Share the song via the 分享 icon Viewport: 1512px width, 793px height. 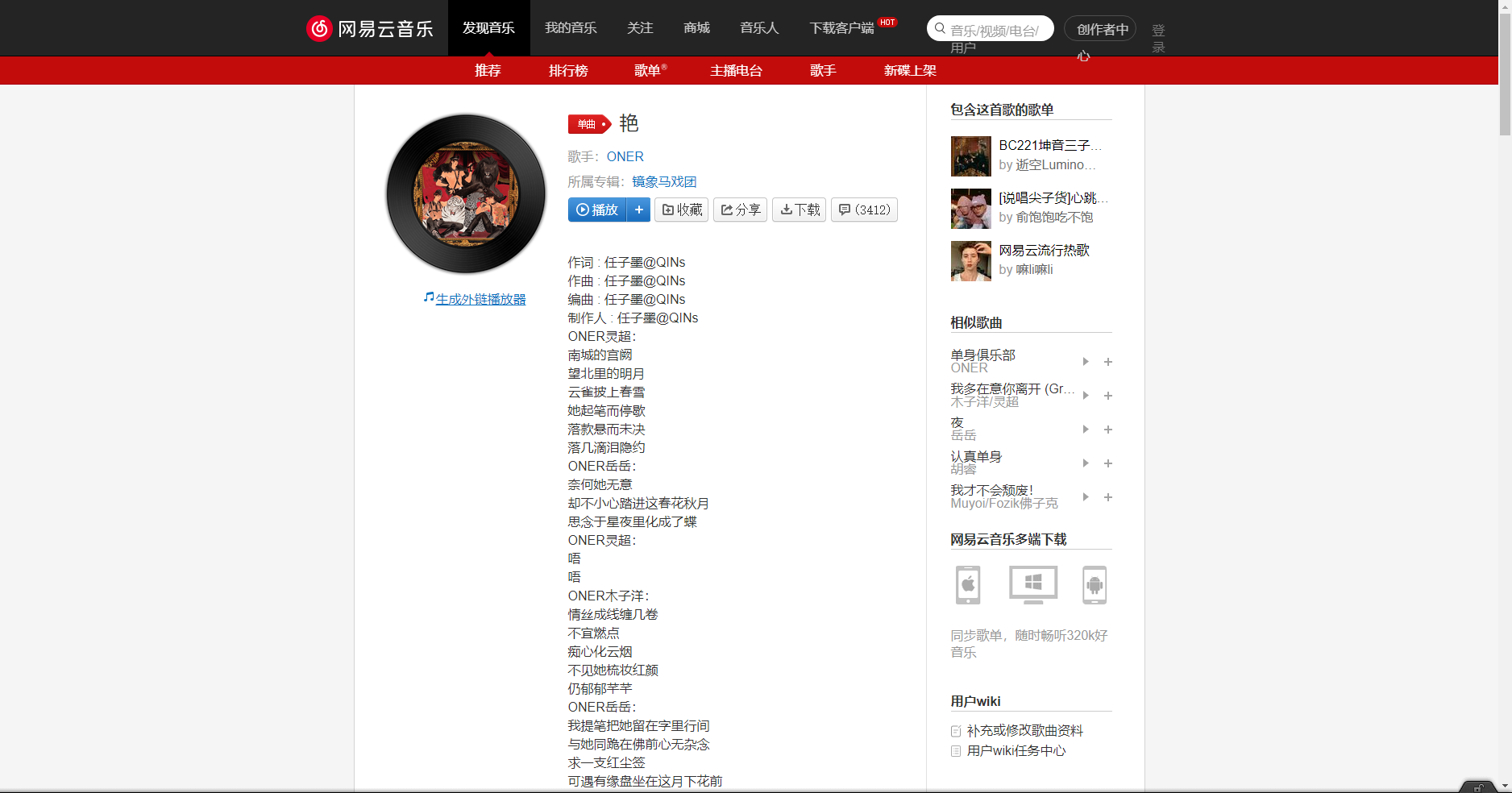point(740,210)
